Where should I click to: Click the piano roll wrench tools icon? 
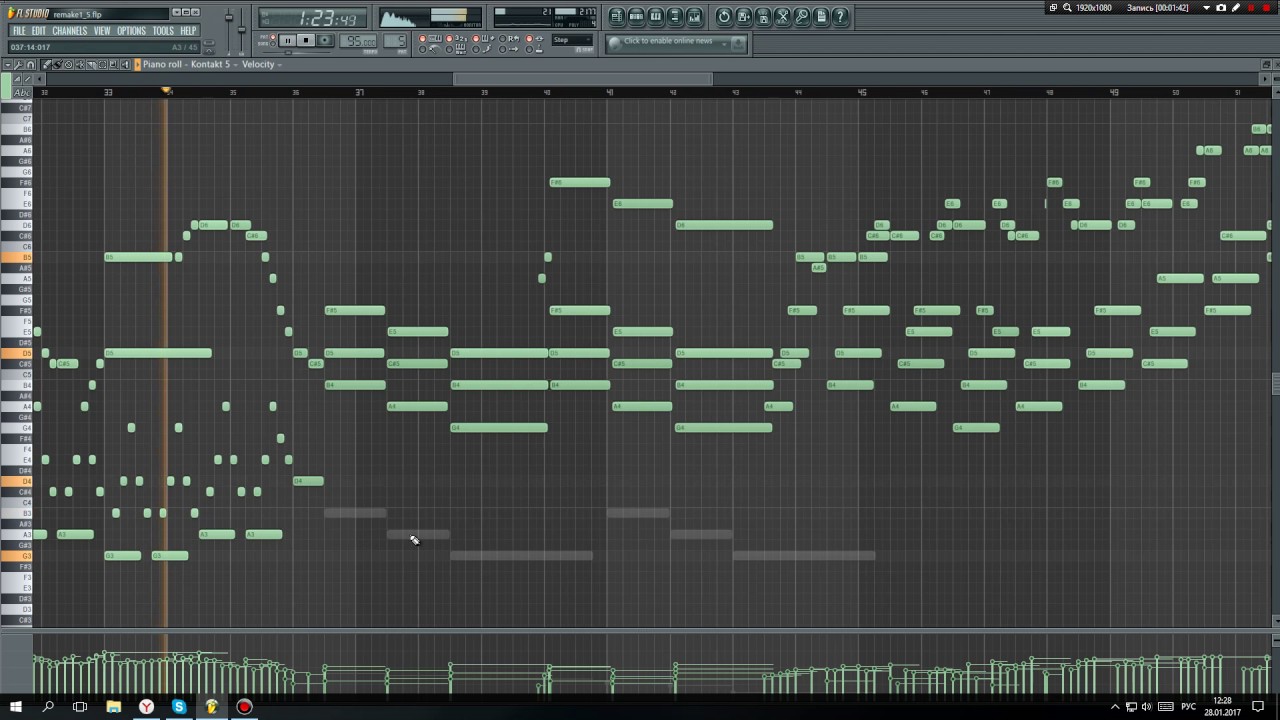19,64
